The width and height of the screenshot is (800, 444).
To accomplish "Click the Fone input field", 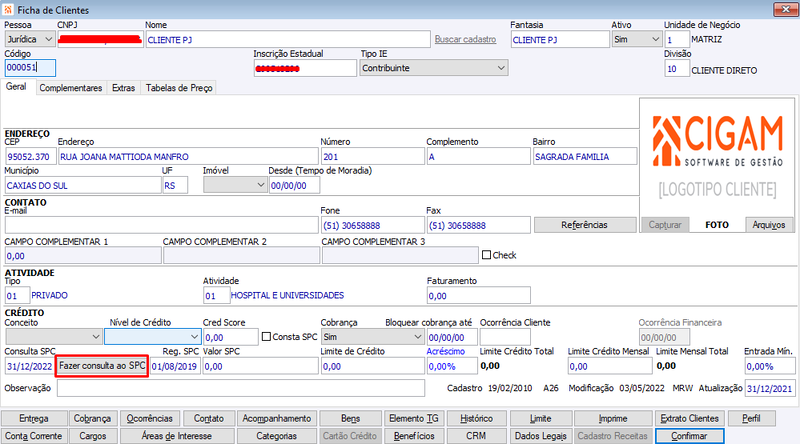I will click(373, 225).
